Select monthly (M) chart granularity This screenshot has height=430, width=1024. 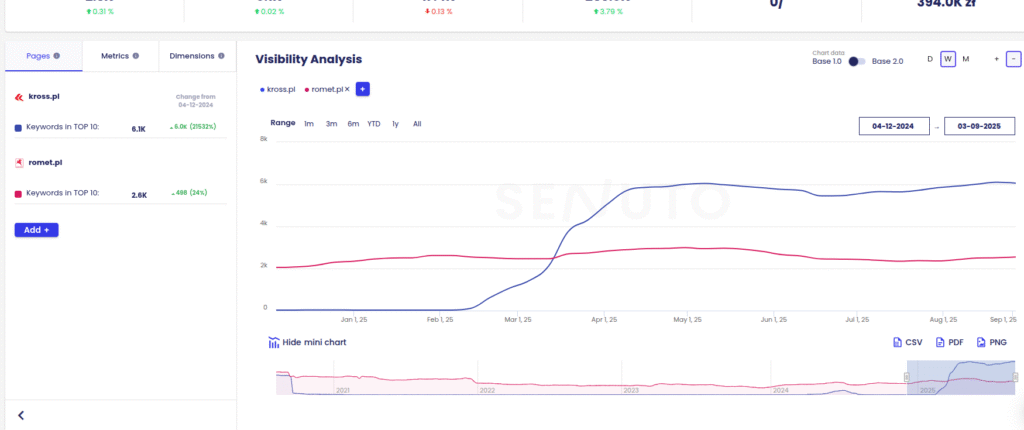(x=965, y=59)
